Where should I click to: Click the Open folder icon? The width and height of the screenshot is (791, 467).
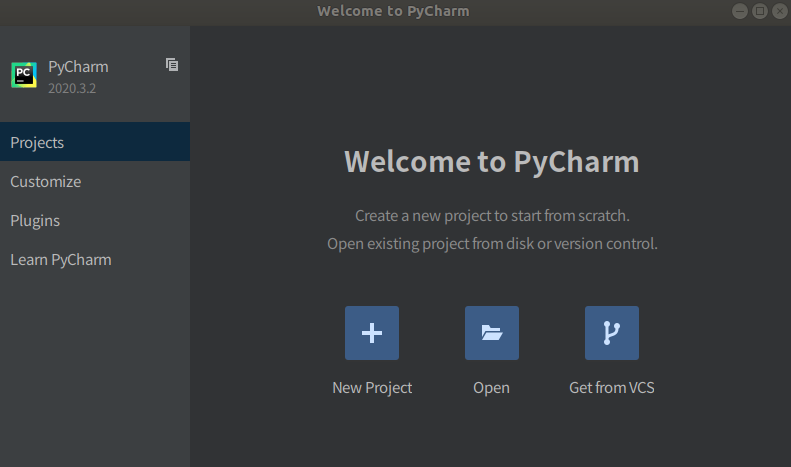pos(492,333)
